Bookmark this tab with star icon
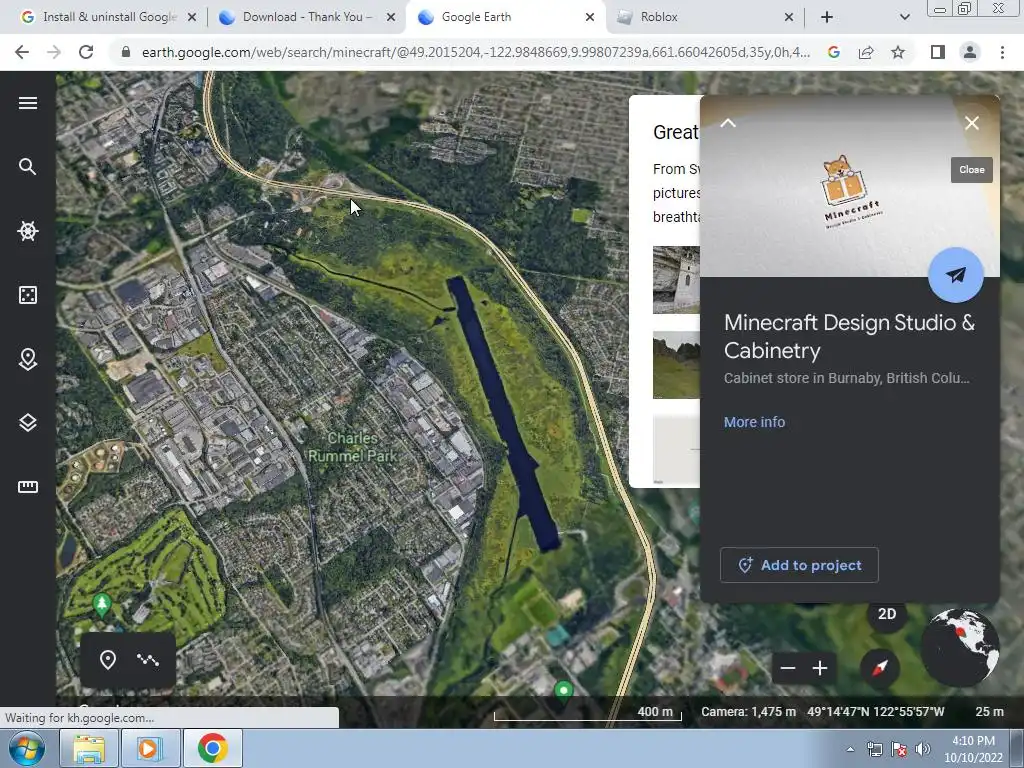The width and height of the screenshot is (1024, 768). click(x=898, y=52)
